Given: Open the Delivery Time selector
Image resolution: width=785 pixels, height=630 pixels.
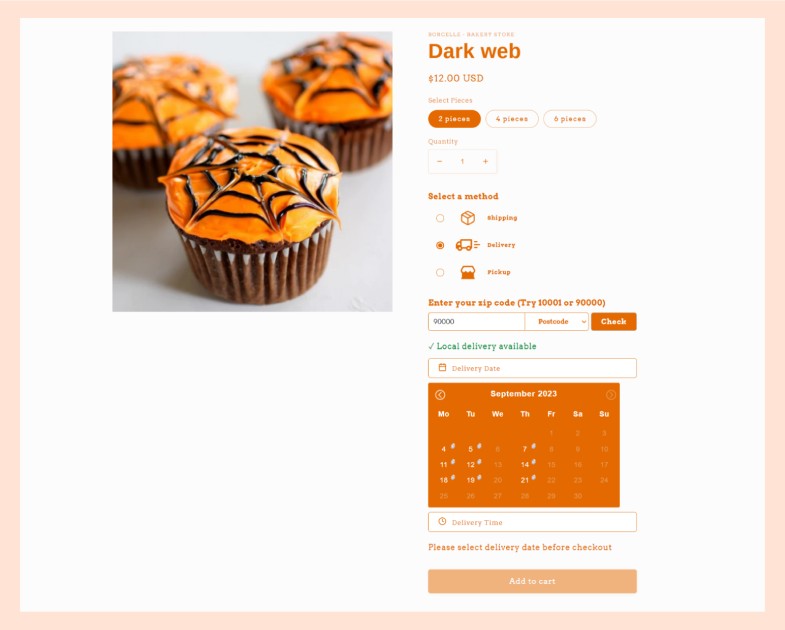Looking at the screenshot, I should [x=532, y=522].
